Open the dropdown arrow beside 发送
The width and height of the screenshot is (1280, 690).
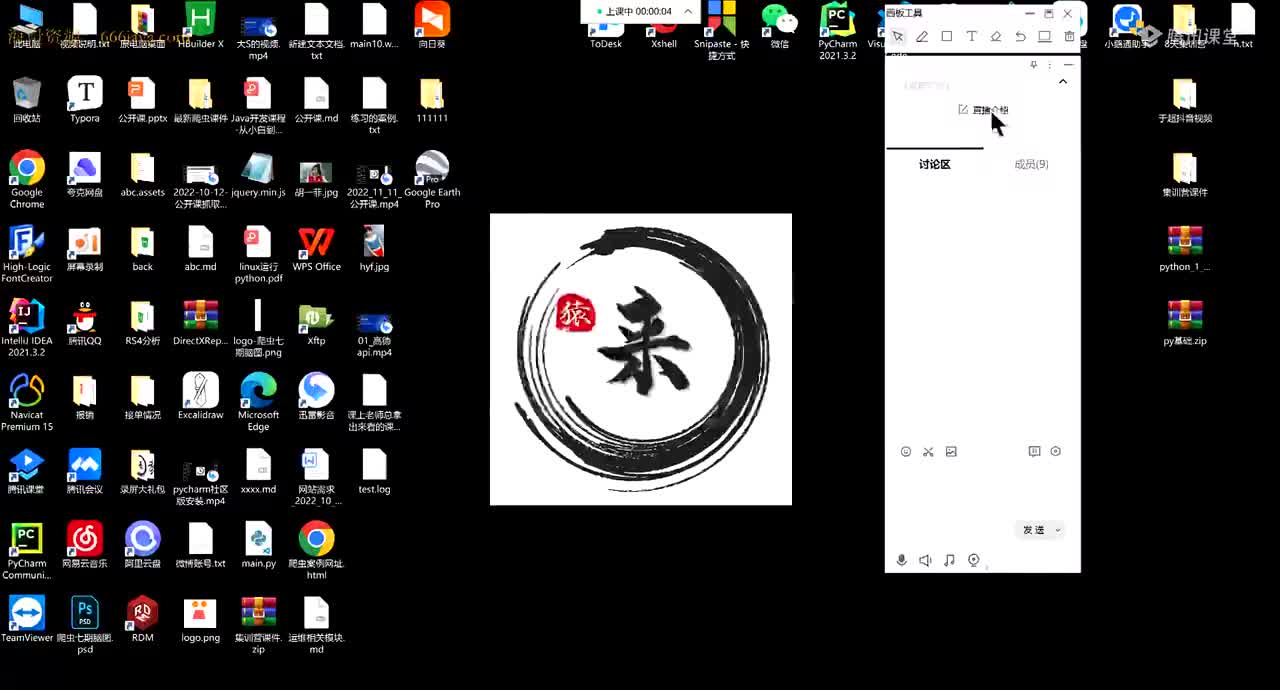1058,530
